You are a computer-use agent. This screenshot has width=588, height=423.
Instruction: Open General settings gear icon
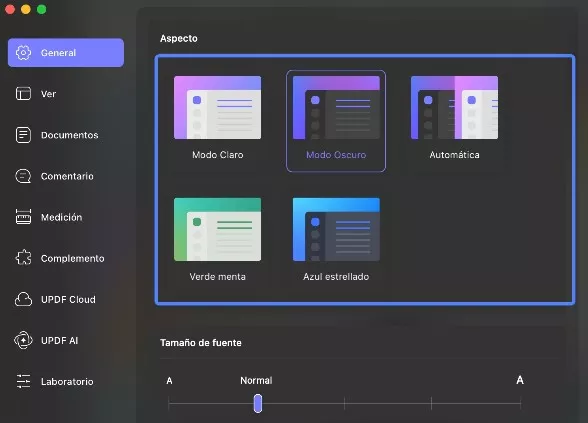23,52
